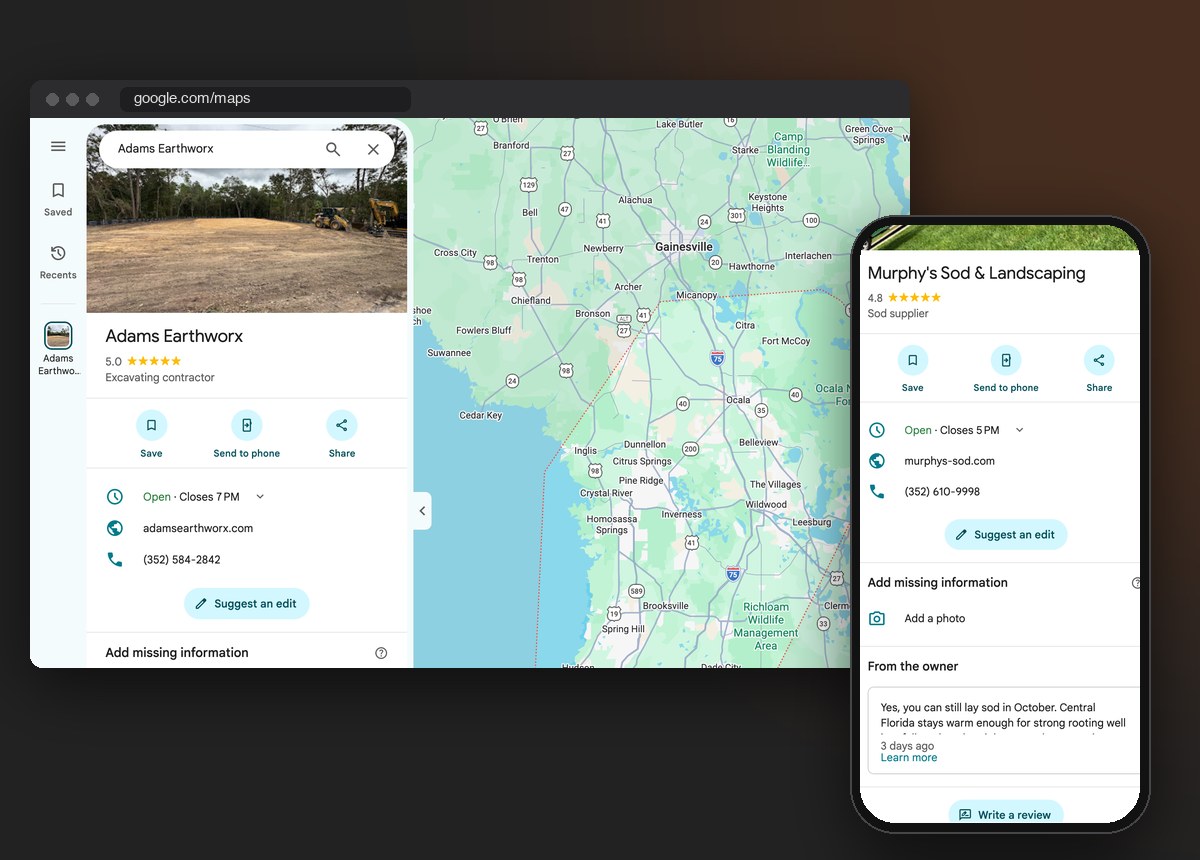Viewport: 1200px width, 860px height.
Task: Click clock icon beside Closes 5 PM
Action: pyautogui.click(x=877, y=430)
